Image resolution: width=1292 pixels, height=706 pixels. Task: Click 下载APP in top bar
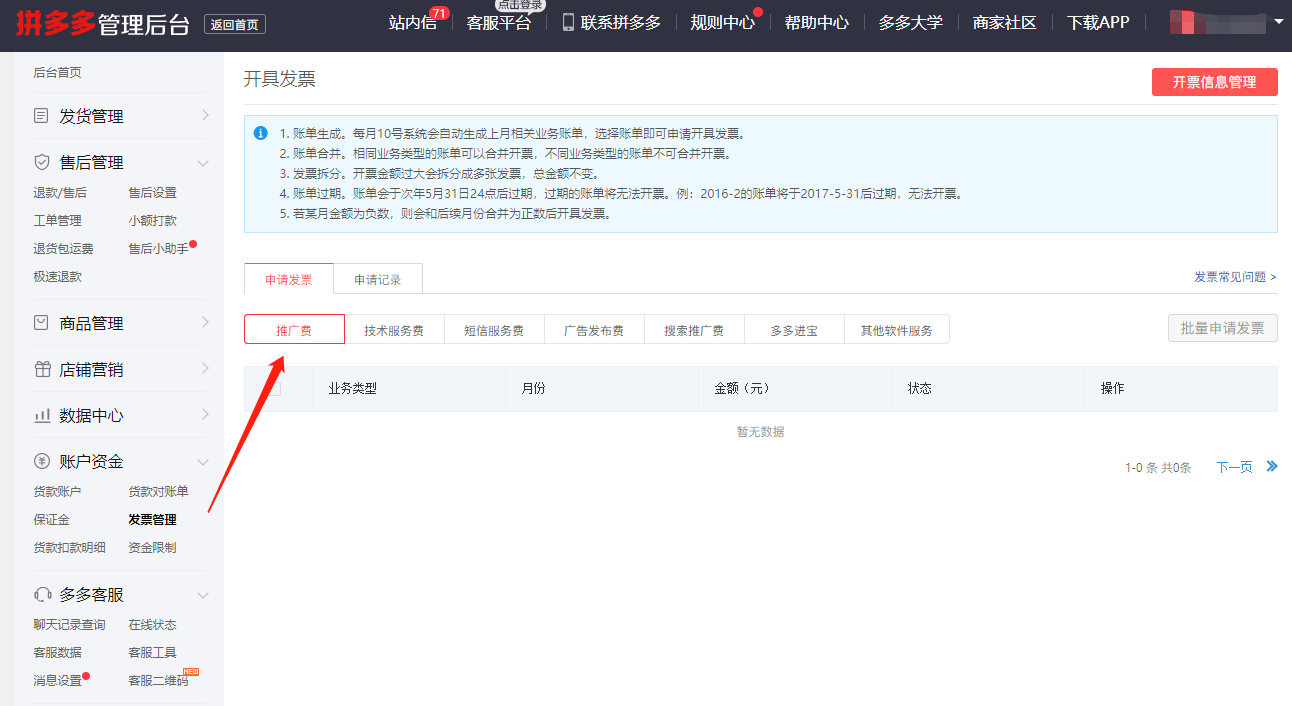[1098, 22]
